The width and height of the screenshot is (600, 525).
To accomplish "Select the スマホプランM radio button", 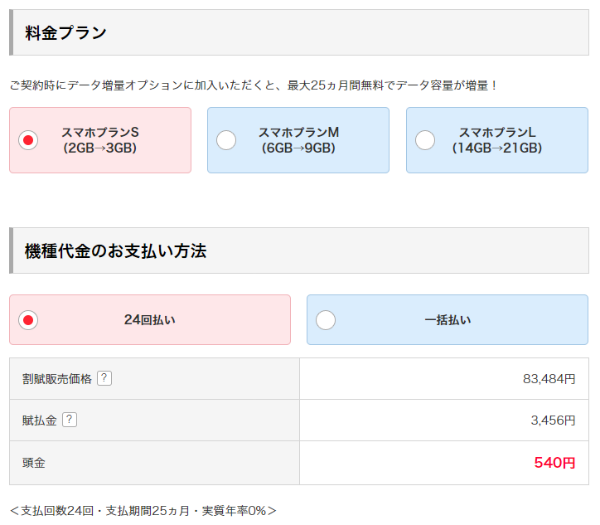I will click(x=226, y=140).
